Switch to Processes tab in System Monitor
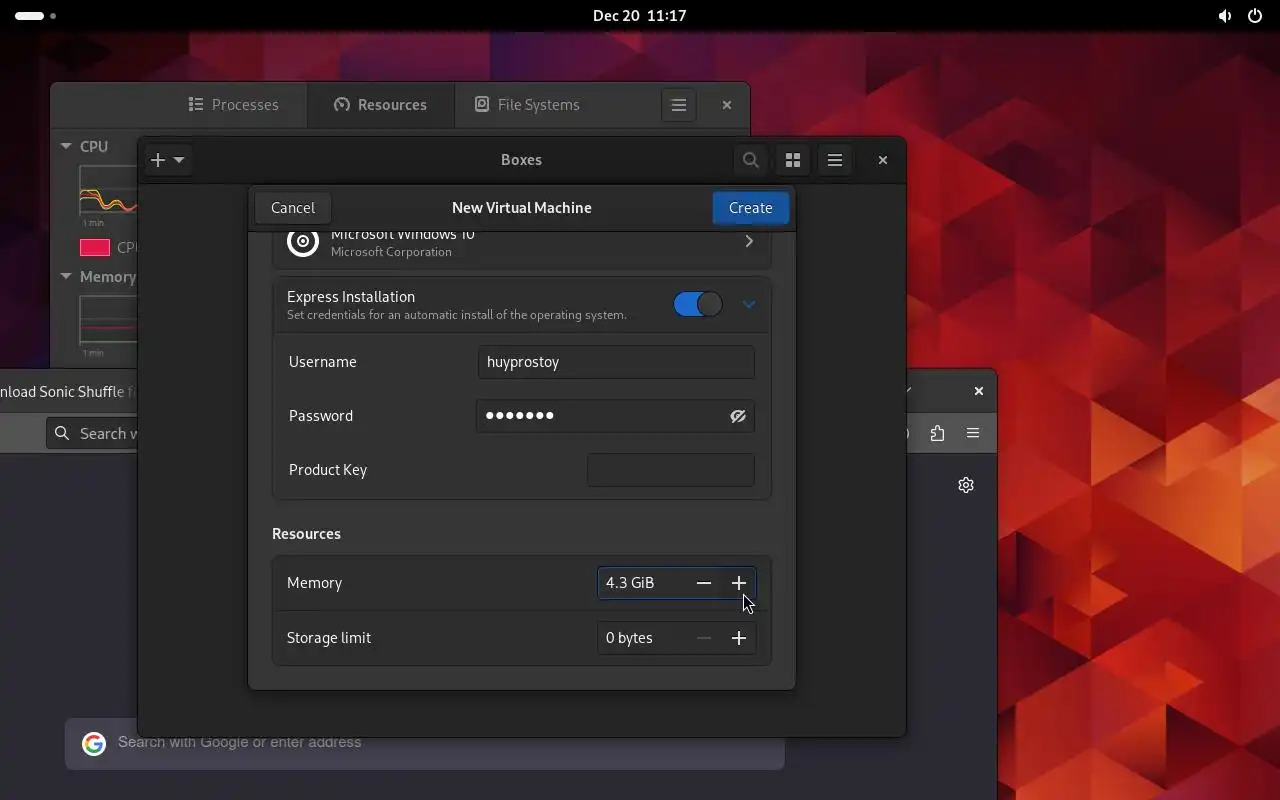This screenshot has width=1280, height=800. pyautogui.click(x=234, y=105)
